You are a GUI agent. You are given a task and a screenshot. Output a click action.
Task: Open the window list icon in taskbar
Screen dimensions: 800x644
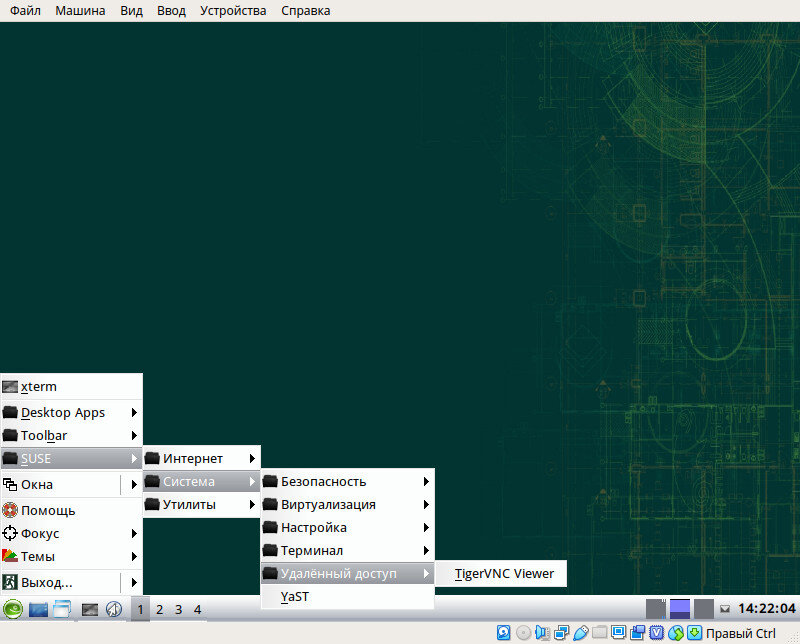click(x=62, y=609)
